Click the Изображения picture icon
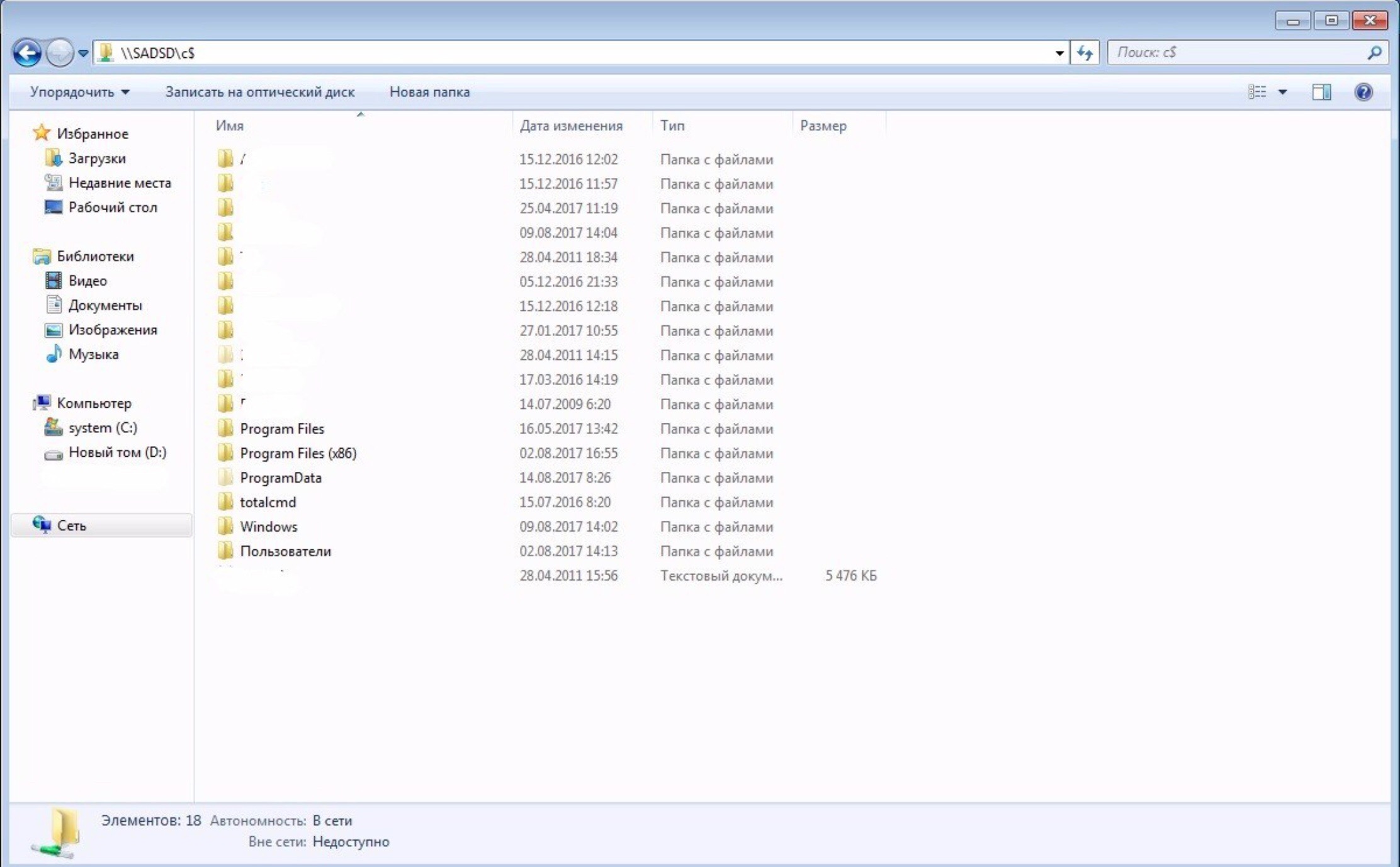Screen dimensions: 1400x867 coord(54,330)
